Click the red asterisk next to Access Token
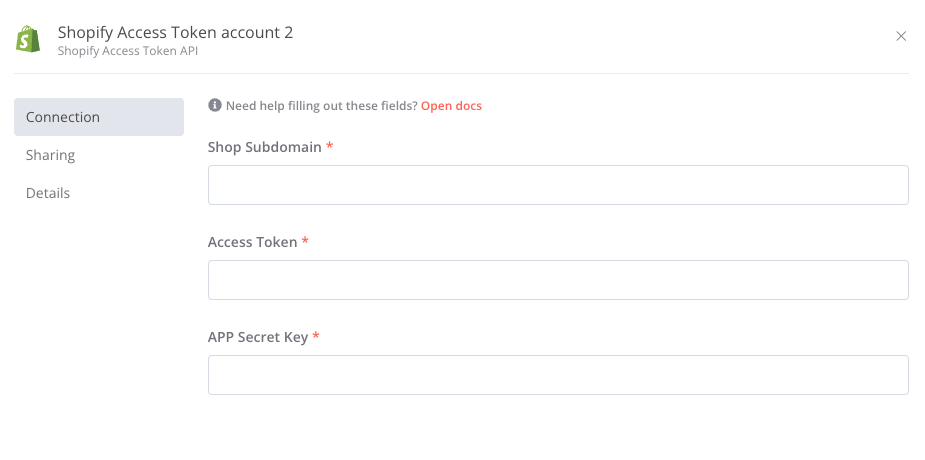 (305, 241)
